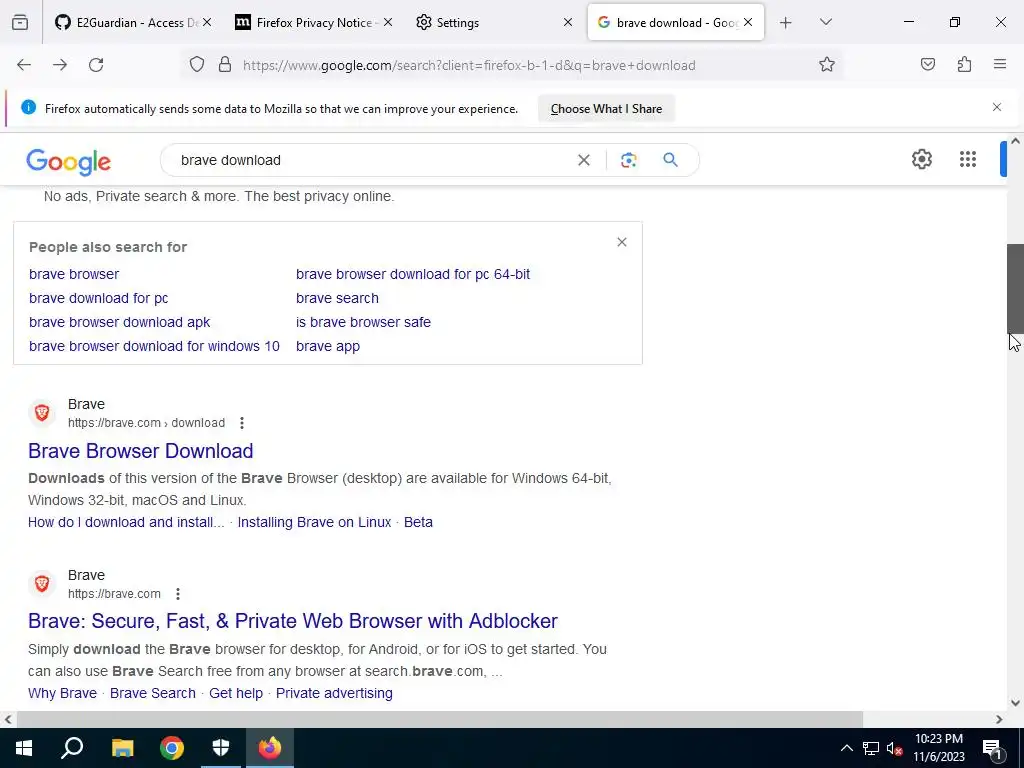The width and height of the screenshot is (1024, 768).
Task: Click the scroll down arrow of page scrollbar
Action: (1015, 703)
